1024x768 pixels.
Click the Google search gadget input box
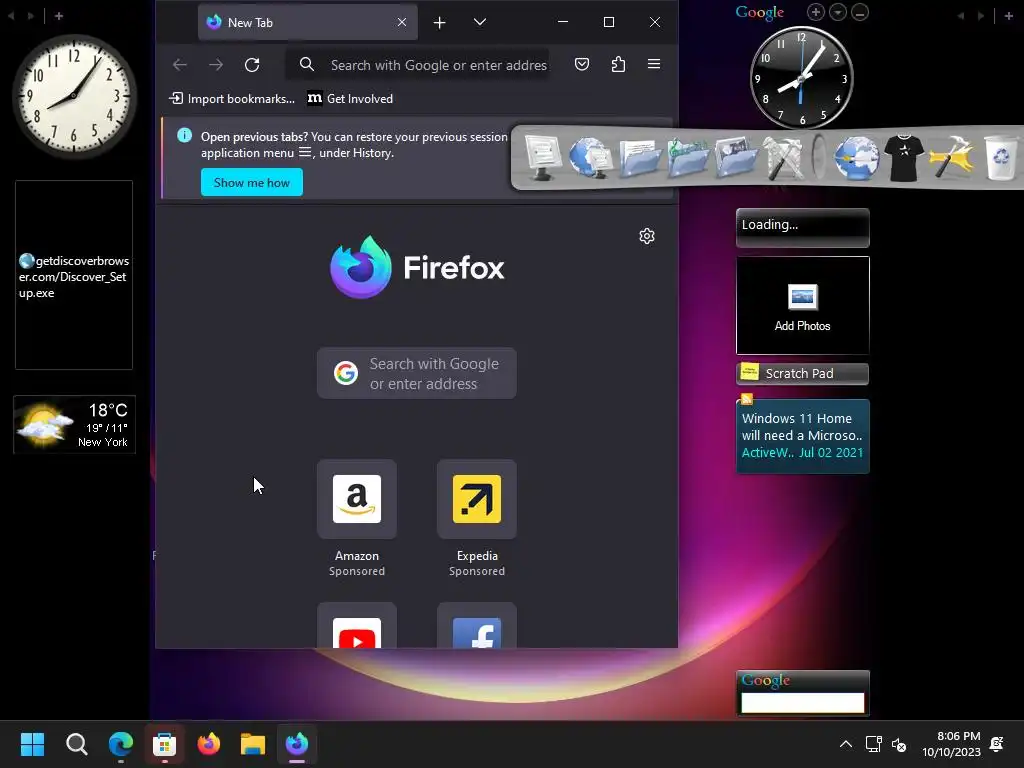(x=803, y=703)
